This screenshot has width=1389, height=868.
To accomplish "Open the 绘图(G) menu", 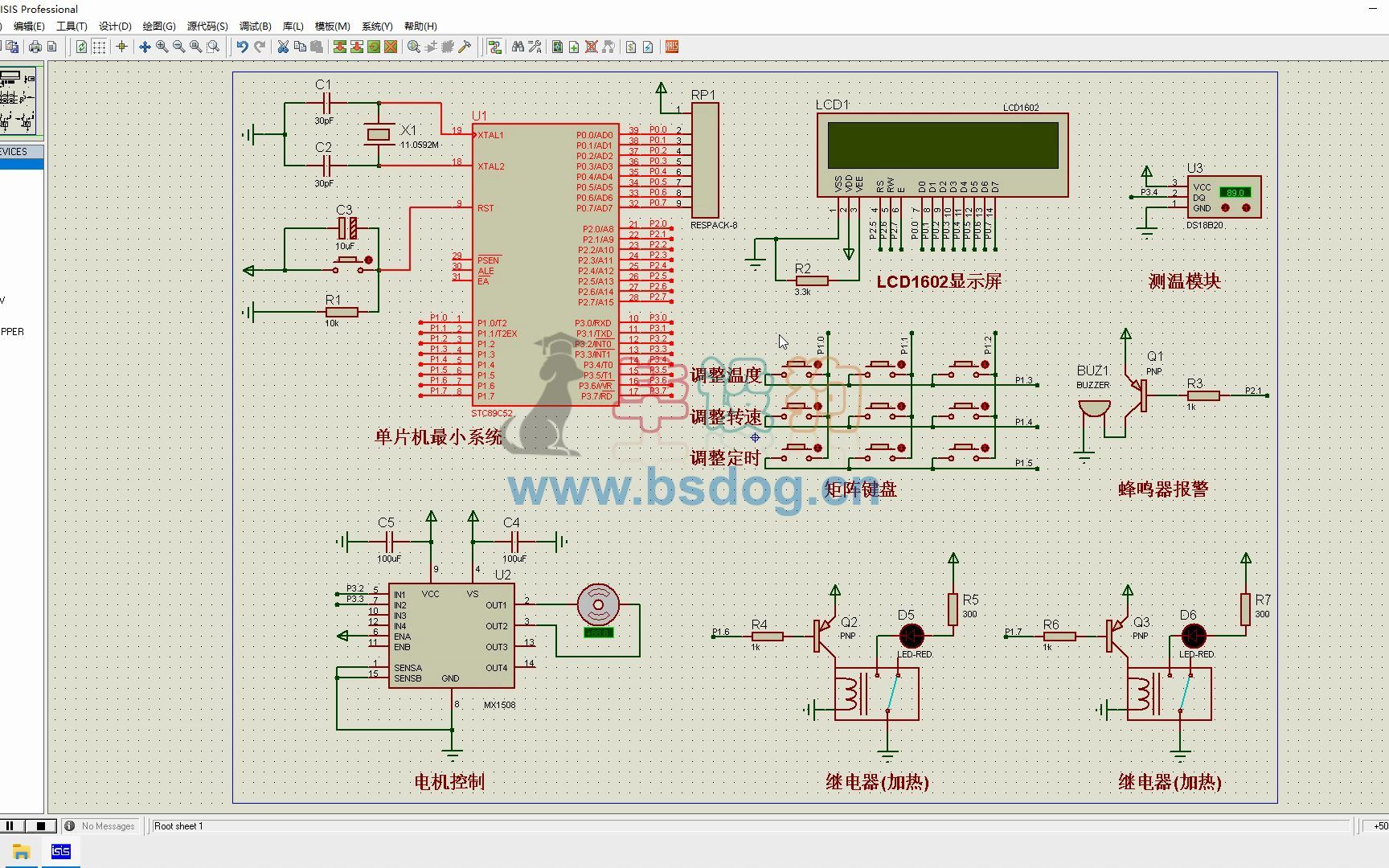I will point(159,26).
